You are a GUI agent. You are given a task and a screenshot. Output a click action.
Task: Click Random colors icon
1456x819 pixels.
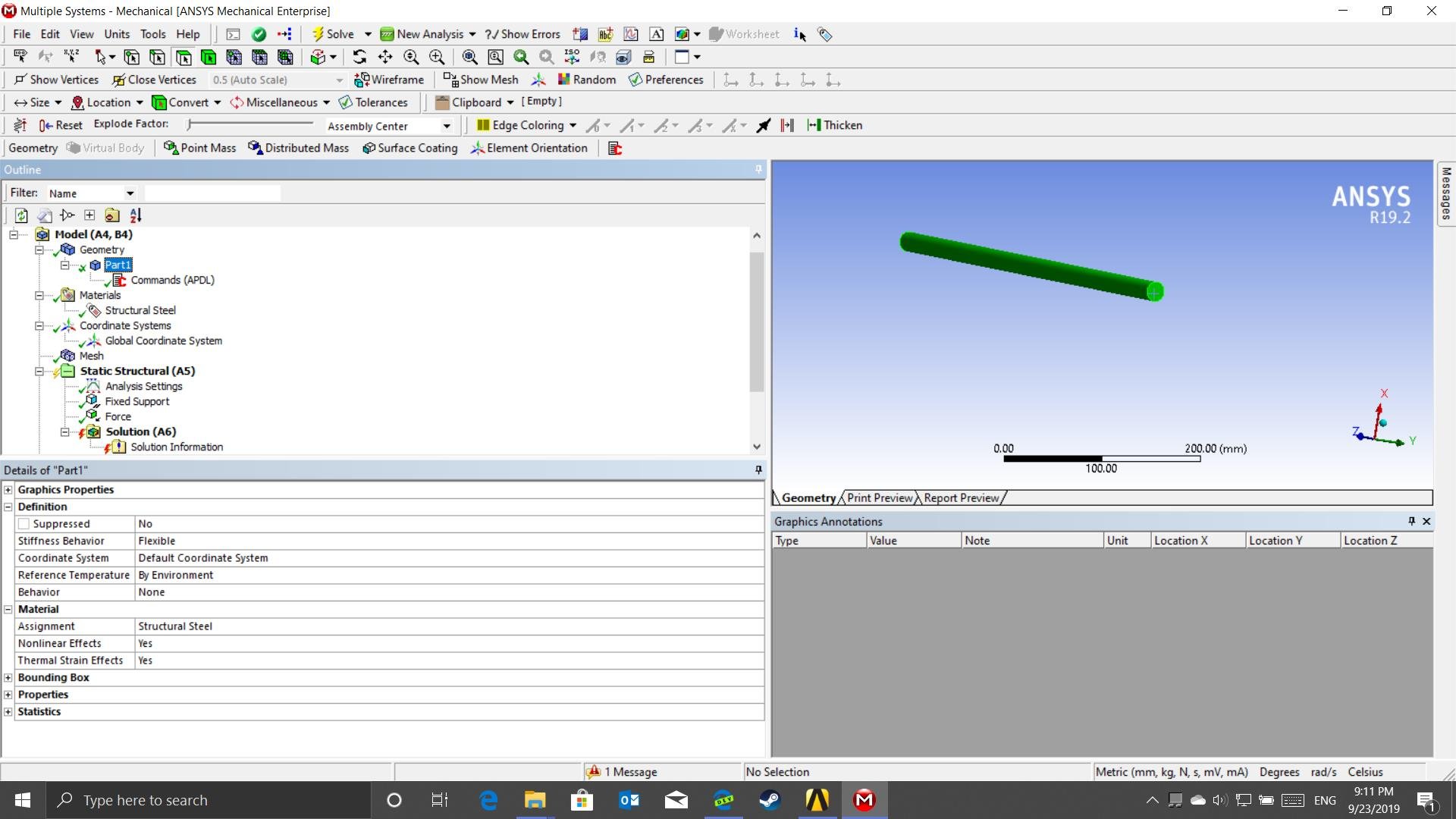tap(586, 80)
